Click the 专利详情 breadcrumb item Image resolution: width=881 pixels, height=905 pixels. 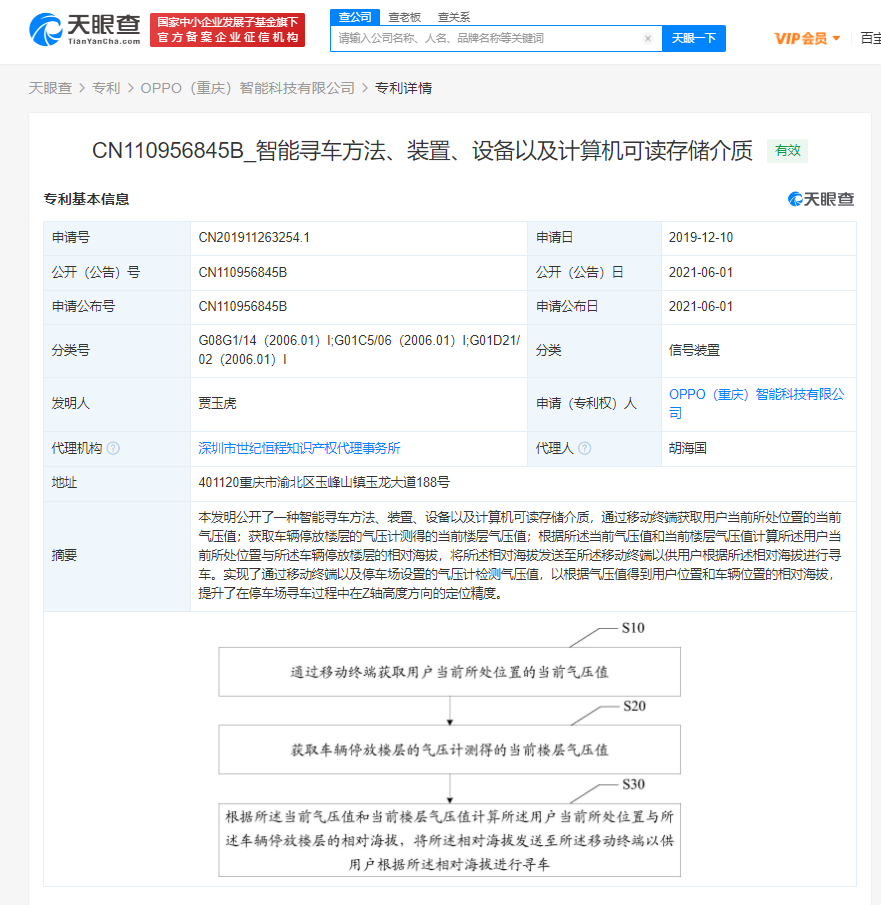pyautogui.click(x=404, y=88)
